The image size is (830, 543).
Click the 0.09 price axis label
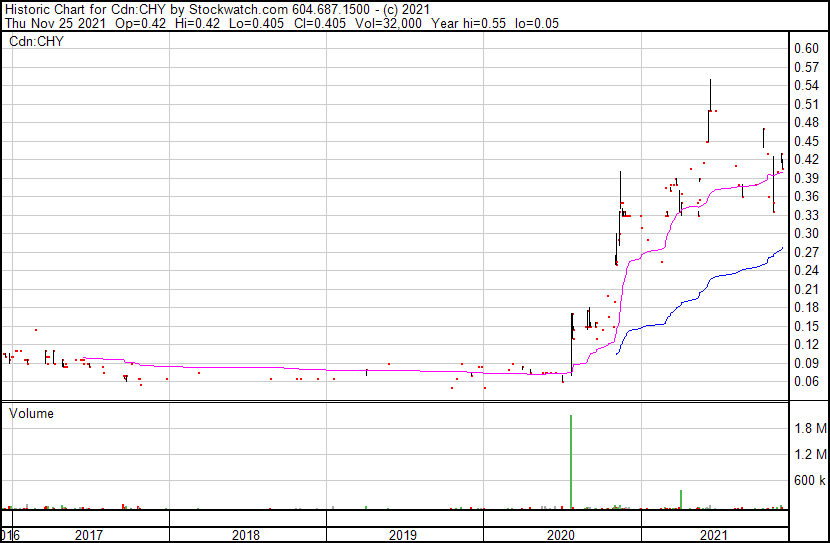point(806,363)
